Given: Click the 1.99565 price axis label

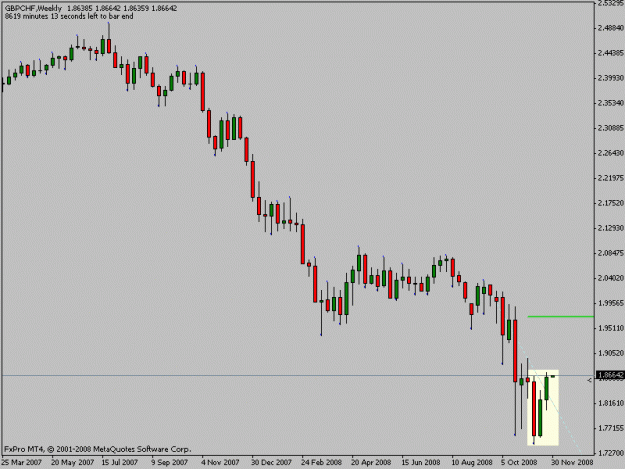Looking at the screenshot, I should point(611,303).
